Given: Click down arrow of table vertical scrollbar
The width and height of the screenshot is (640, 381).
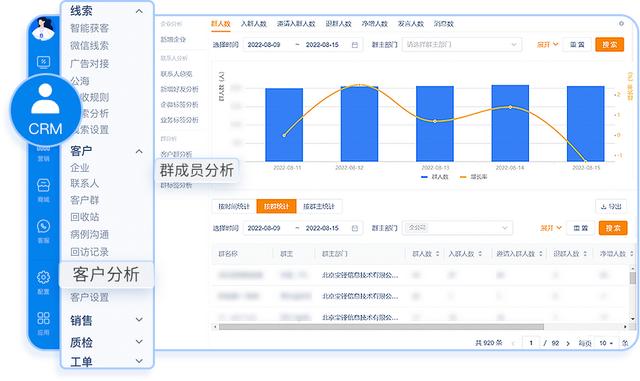Looking at the screenshot, I should tap(633, 319).
